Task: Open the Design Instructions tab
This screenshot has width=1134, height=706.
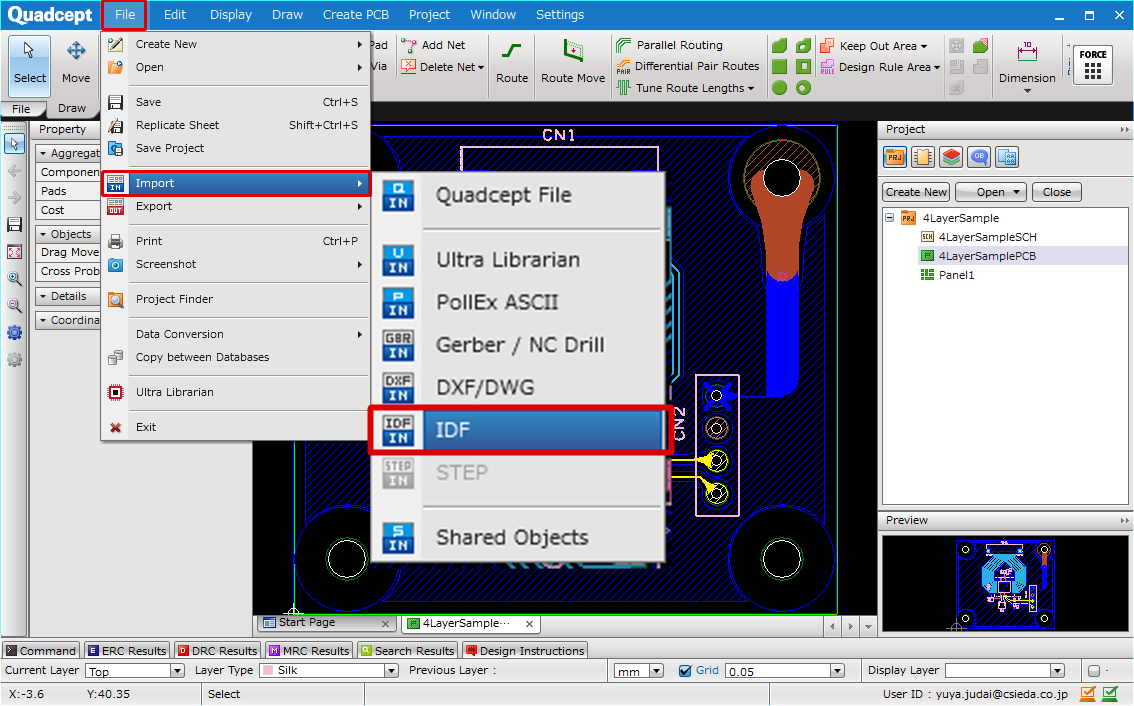Action: click(x=525, y=650)
